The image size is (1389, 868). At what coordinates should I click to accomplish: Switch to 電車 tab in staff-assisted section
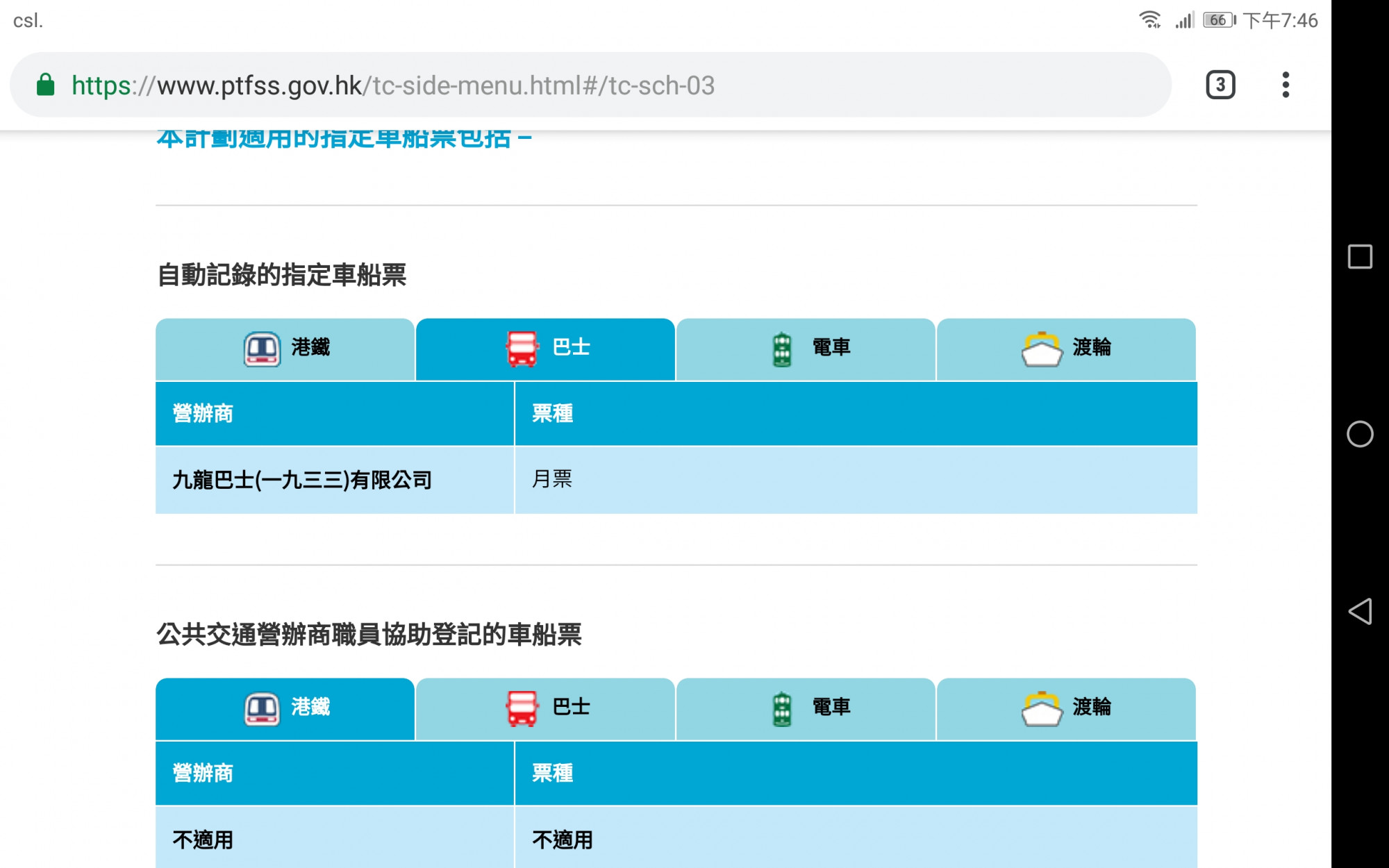click(831, 707)
